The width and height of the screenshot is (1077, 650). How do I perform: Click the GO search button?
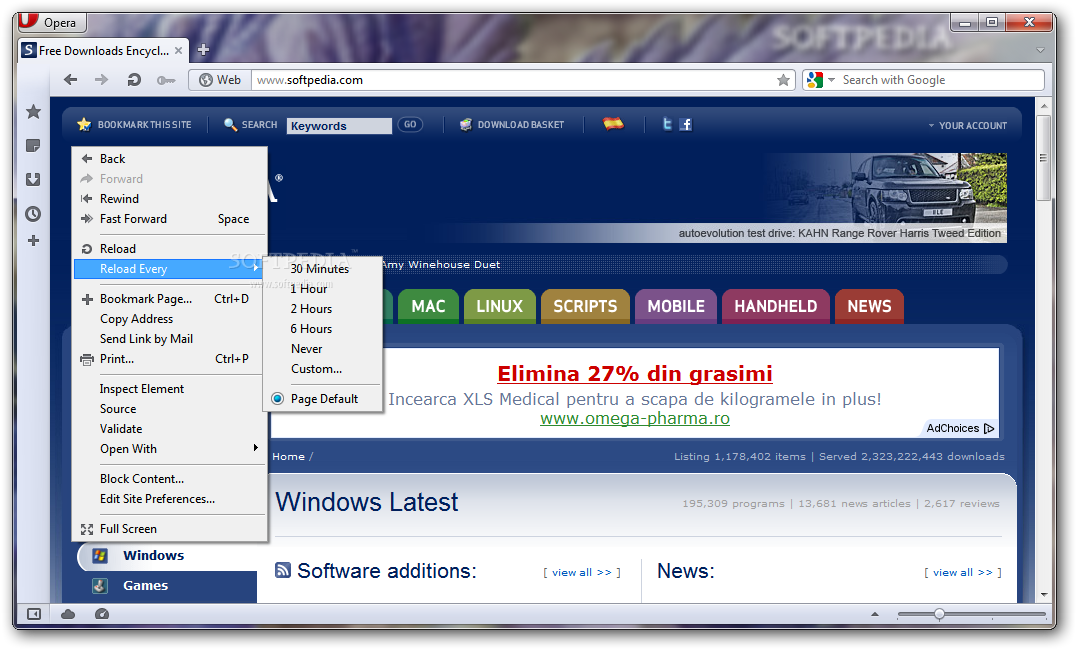point(410,124)
